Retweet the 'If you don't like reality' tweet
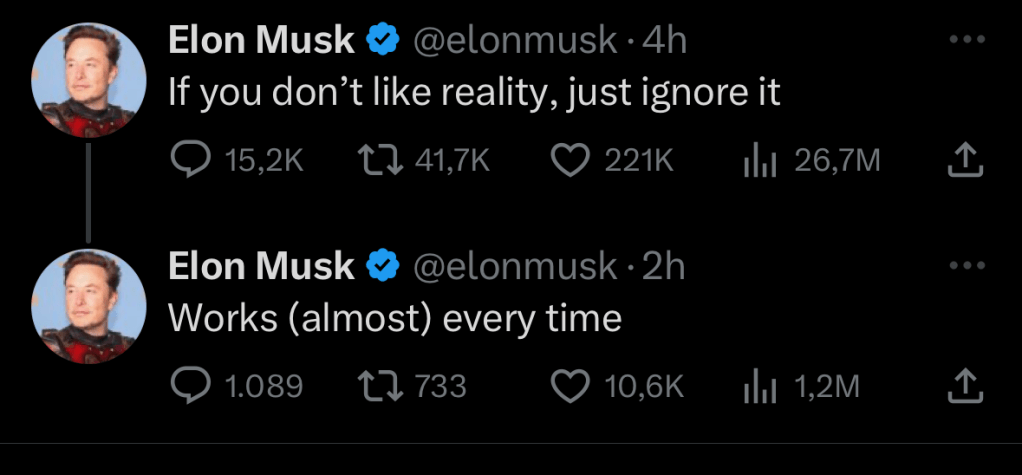Viewport: 1022px width, 475px height. pos(377,160)
